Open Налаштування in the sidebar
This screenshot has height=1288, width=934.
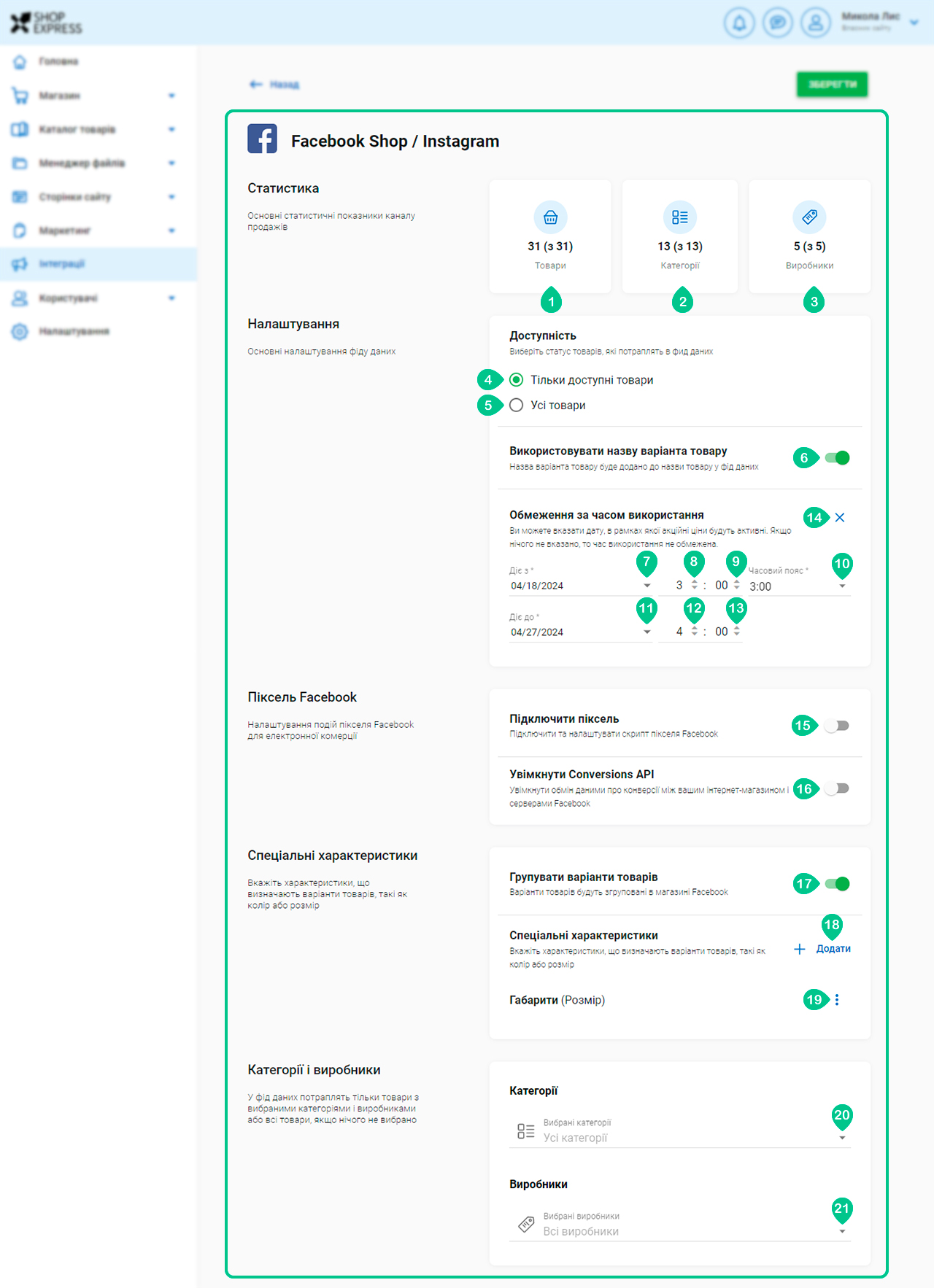click(x=99, y=331)
